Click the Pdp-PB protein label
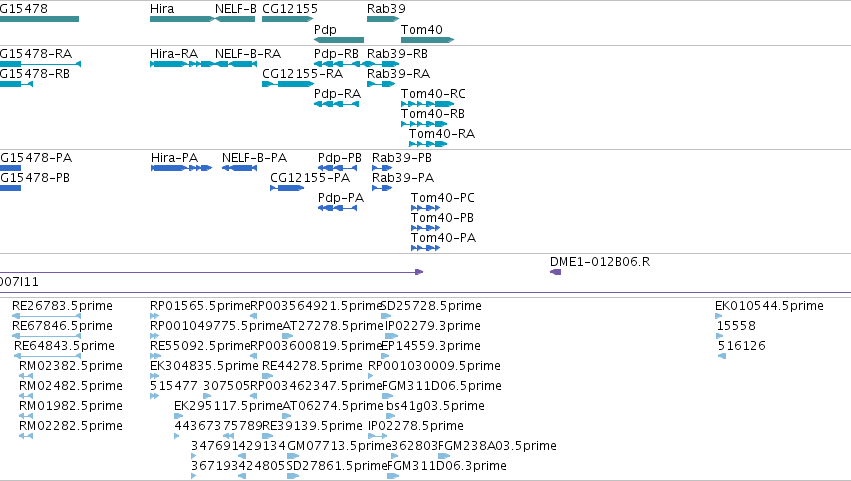Viewport: 851px width, 481px height. (x=340, y=158)
